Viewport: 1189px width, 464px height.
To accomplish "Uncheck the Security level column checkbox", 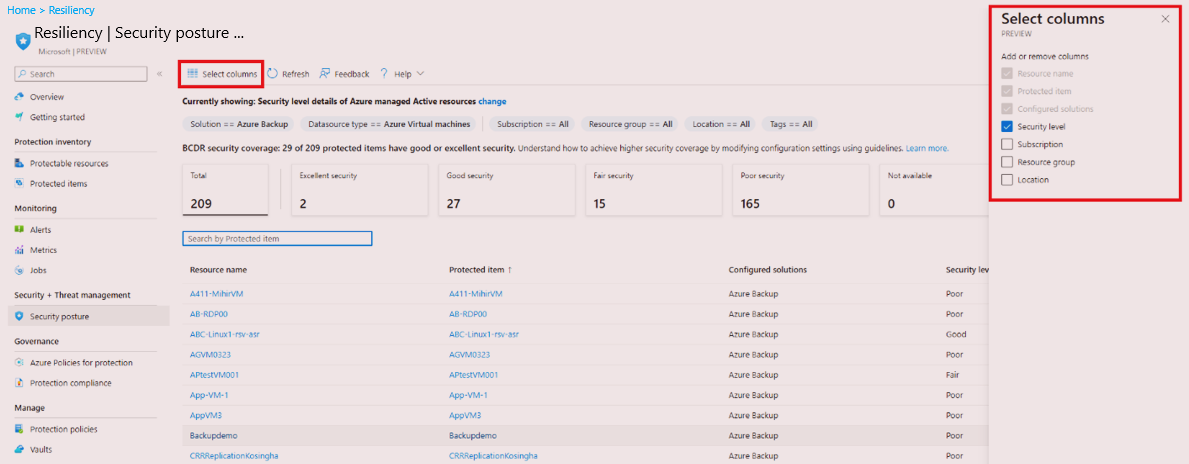I will (x=1007, y=127).
